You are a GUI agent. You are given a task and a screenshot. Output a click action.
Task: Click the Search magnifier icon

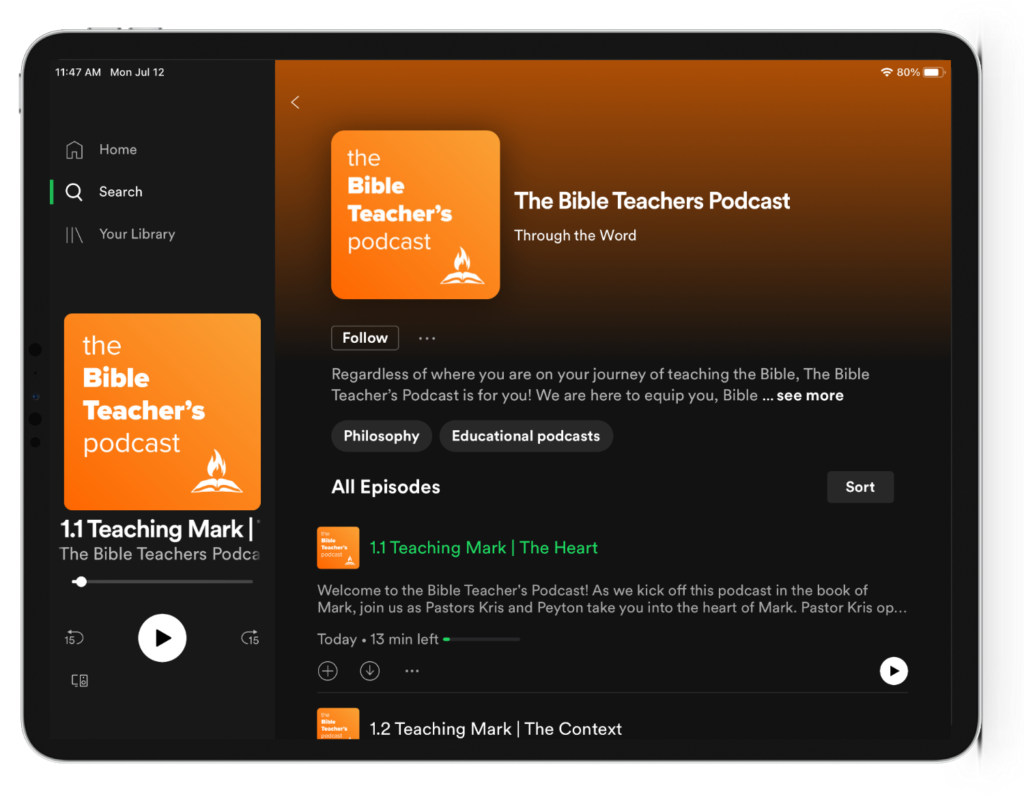[x=74, y=192]
